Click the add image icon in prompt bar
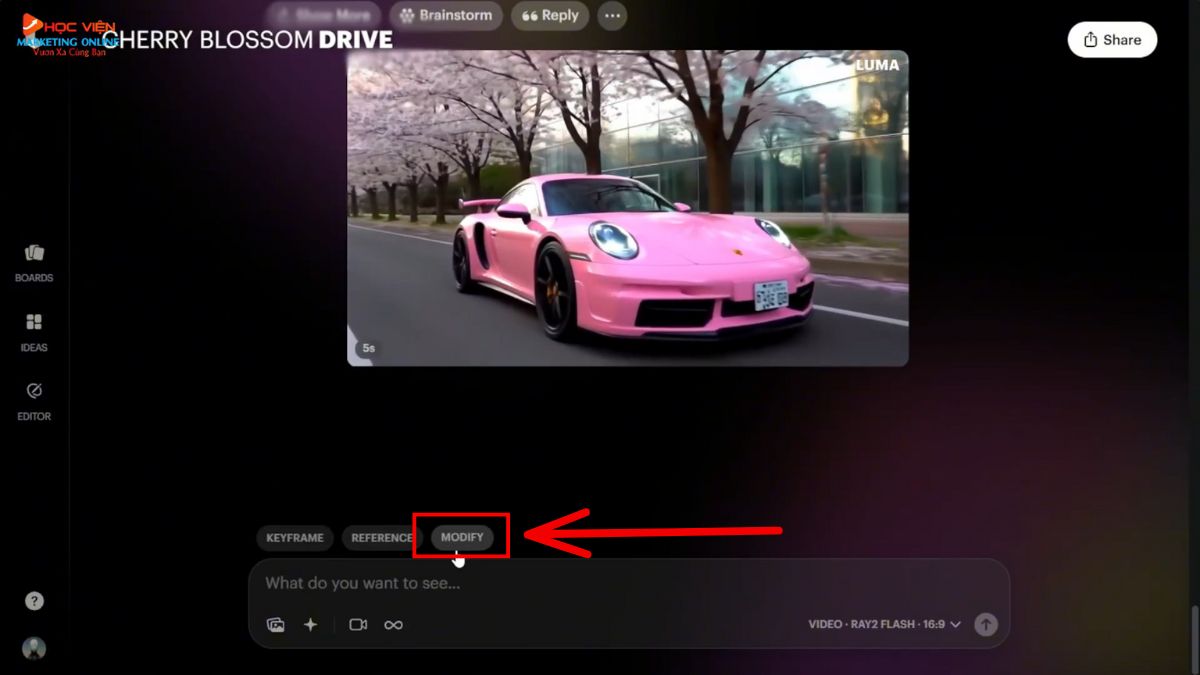Viewport: 1200px width, 675px height. (276, 625)
